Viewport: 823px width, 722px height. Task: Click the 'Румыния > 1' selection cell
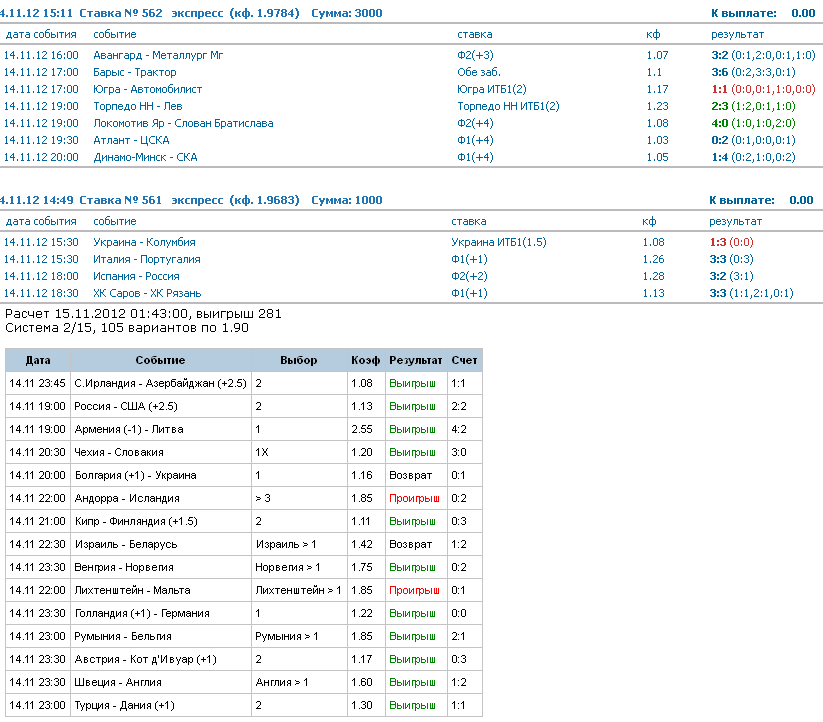[x=299, y=636]
